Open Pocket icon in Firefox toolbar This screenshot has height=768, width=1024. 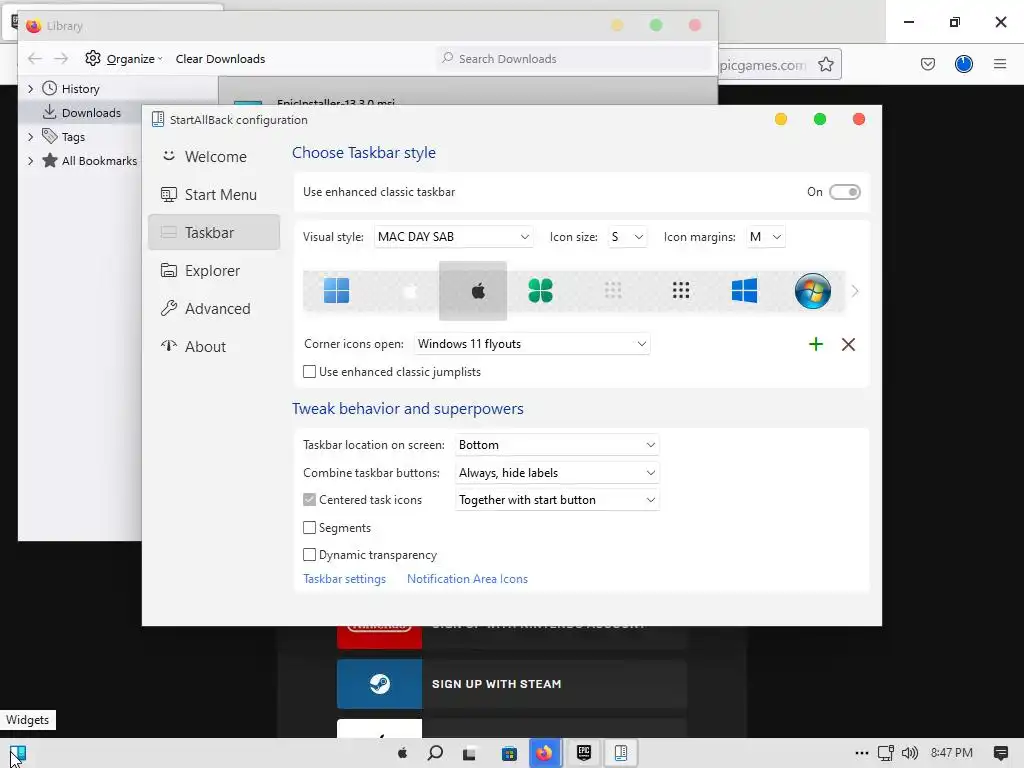[x=927, y=64]
